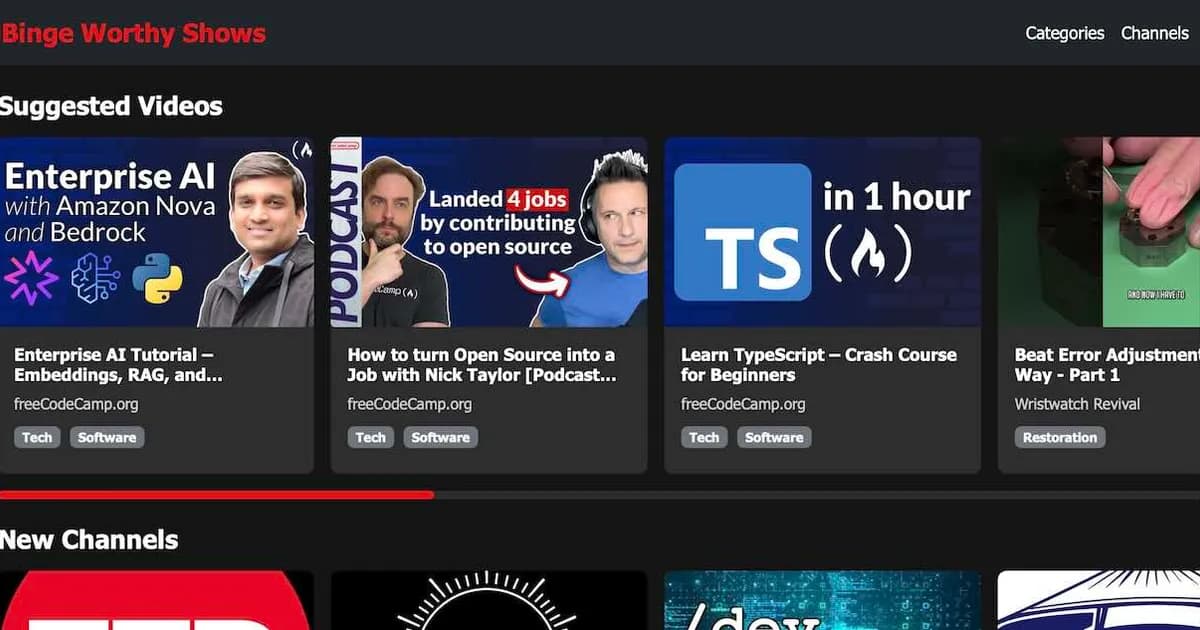Open the Enterprise AI with Amazon Nova thumbnail

coord(156,232)
